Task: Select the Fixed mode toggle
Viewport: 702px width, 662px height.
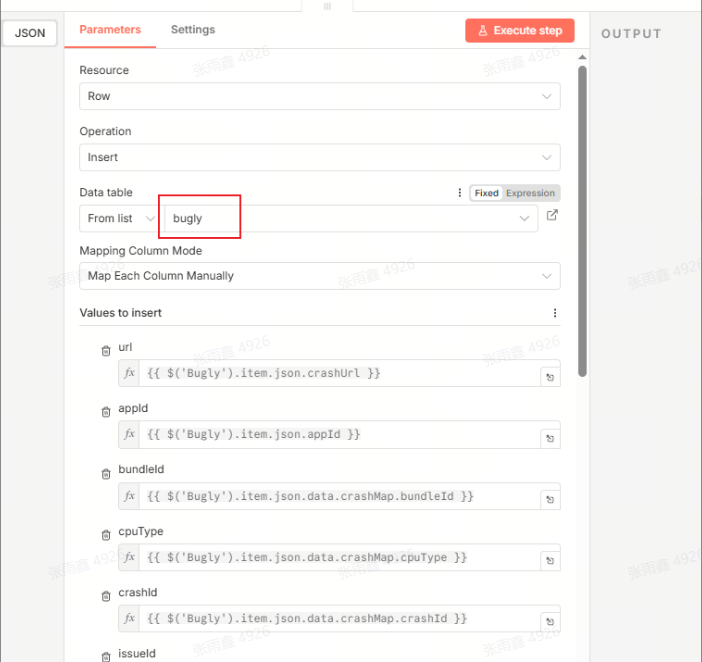Action: coord(487,193)
